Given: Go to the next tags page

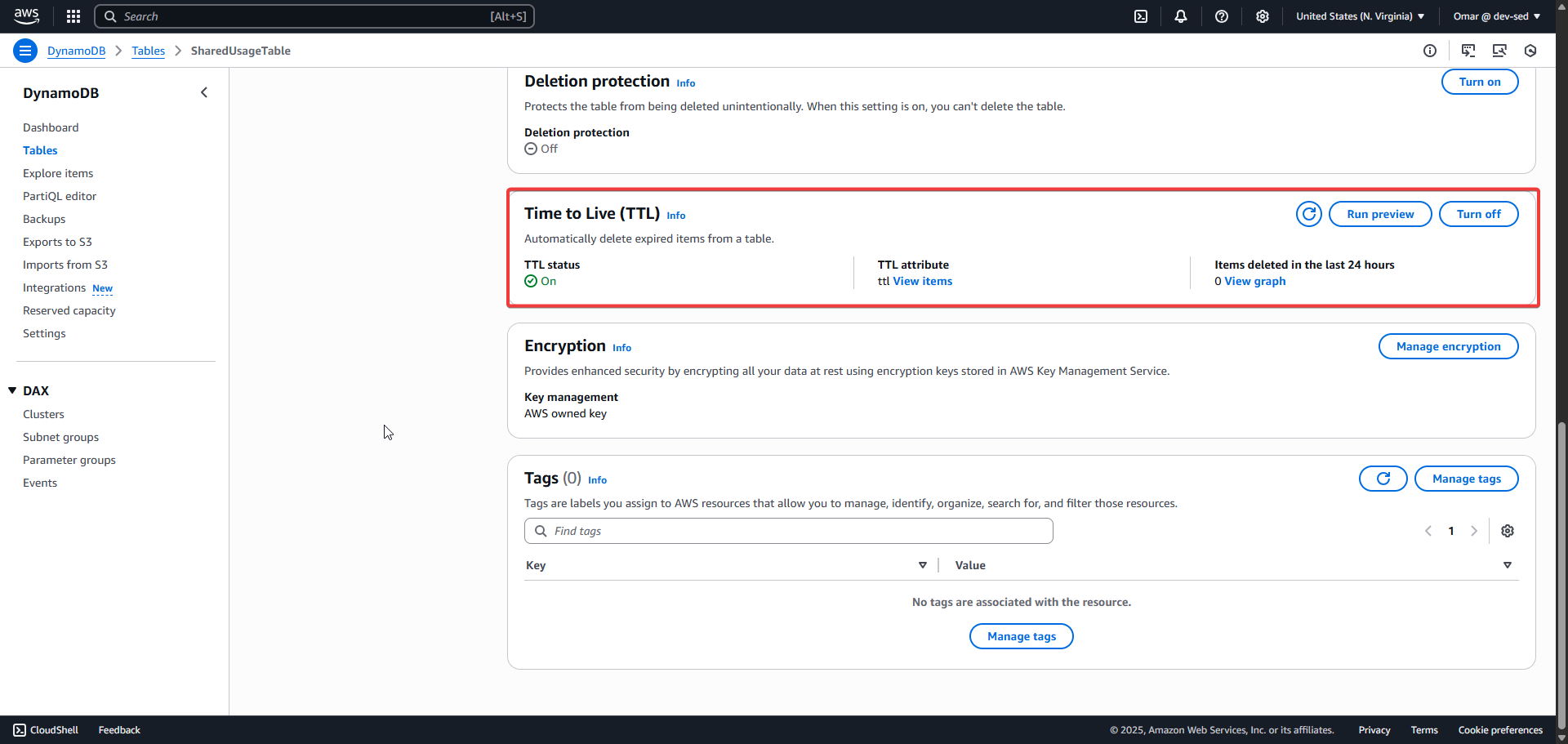Looking at the screenshot, I should pyautogui.click(x=1474, y=531).
